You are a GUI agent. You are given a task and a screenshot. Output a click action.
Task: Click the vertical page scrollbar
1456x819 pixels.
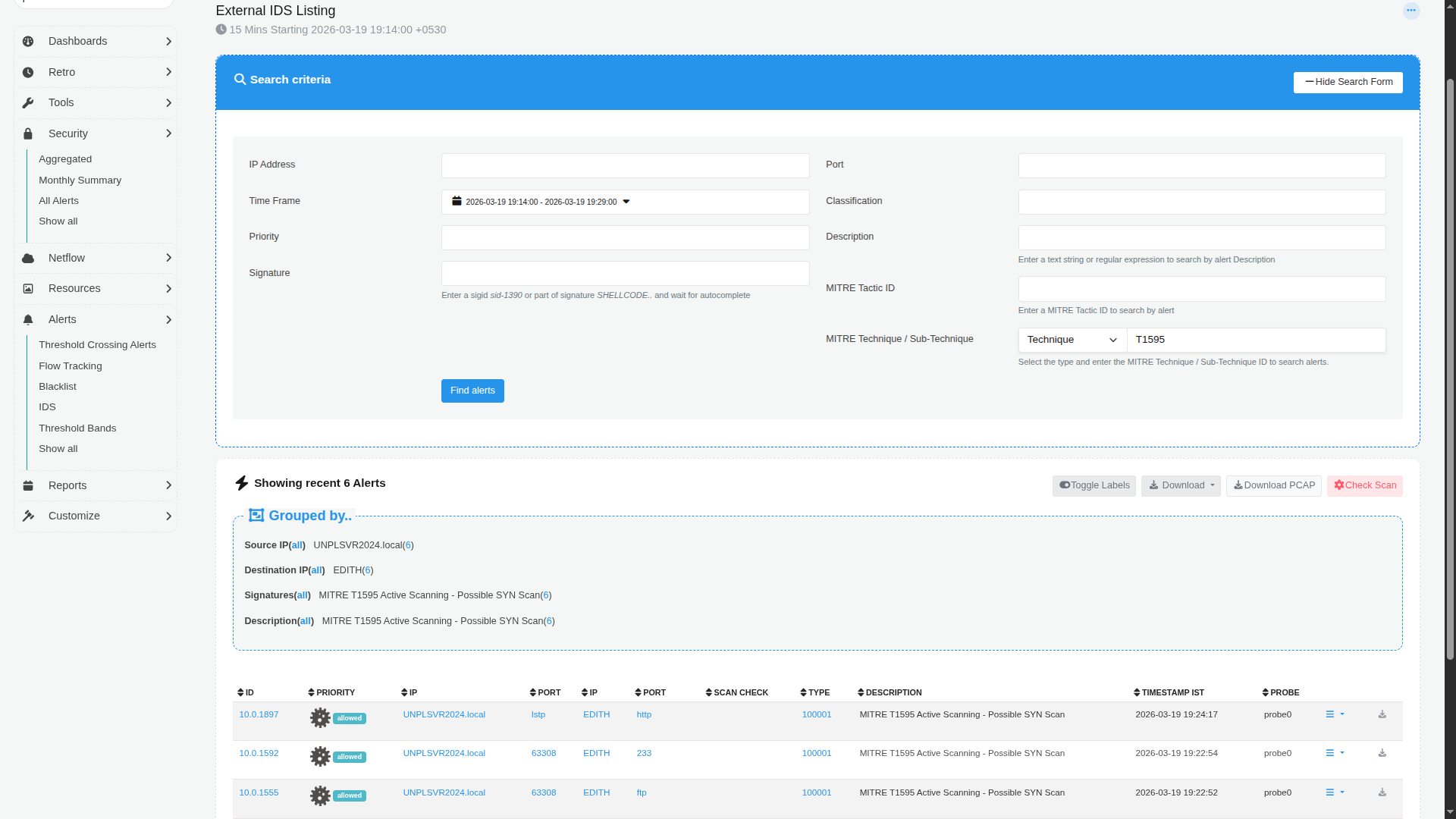click(1450, 364)
